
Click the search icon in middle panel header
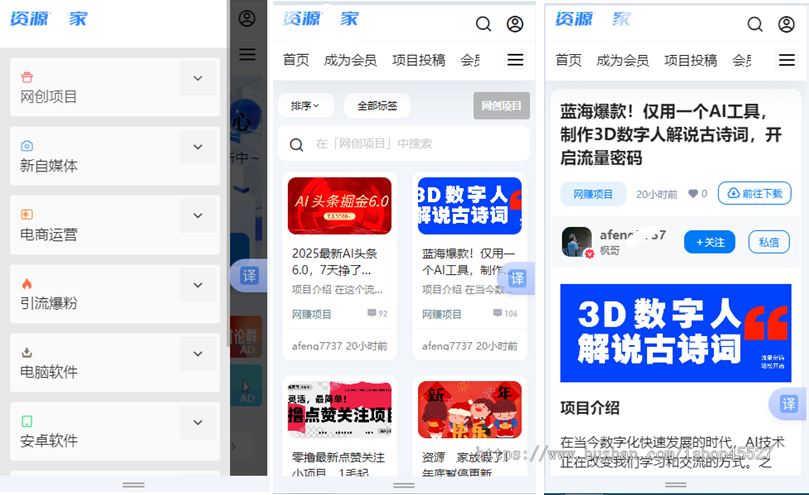pos(483,24)
